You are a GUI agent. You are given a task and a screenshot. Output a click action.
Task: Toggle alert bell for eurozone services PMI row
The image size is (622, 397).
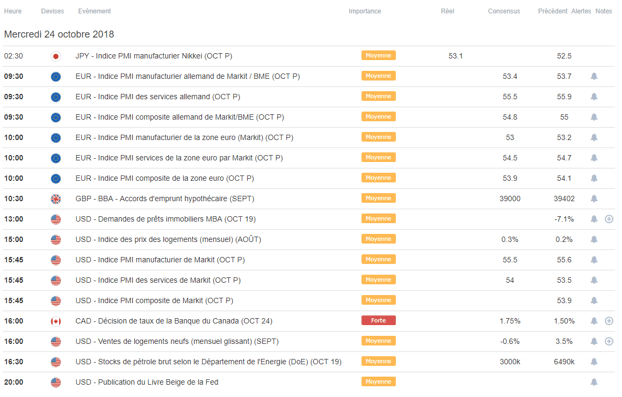click(x=594, y=158)
